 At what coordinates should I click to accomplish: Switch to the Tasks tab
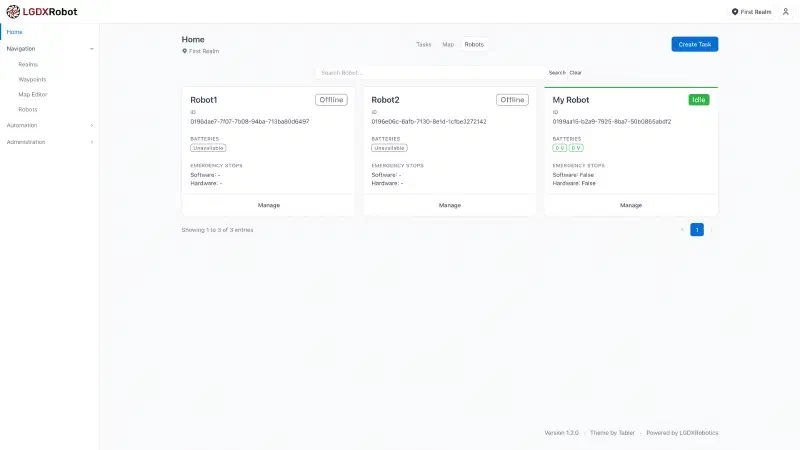coord(423,44)
